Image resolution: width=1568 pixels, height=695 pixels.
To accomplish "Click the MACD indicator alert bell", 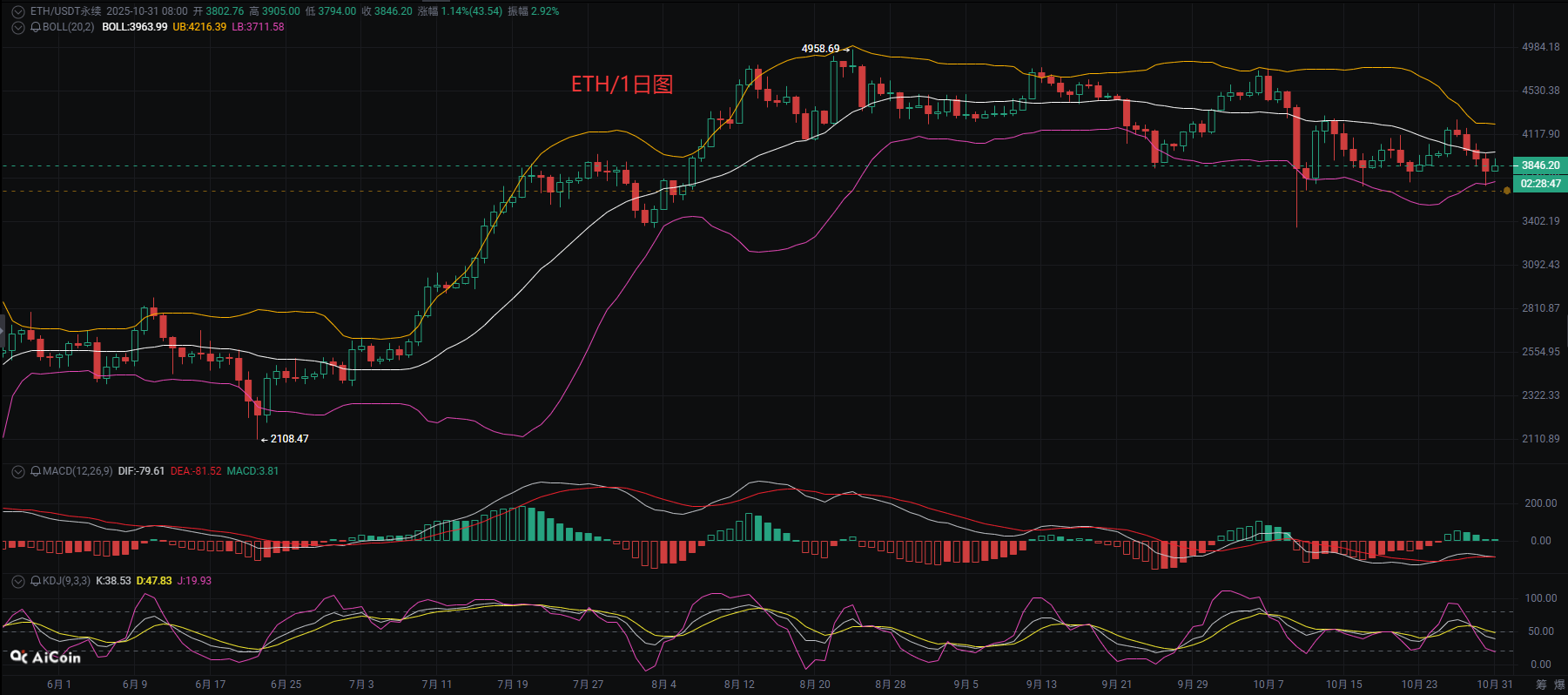I will [36, 471].
